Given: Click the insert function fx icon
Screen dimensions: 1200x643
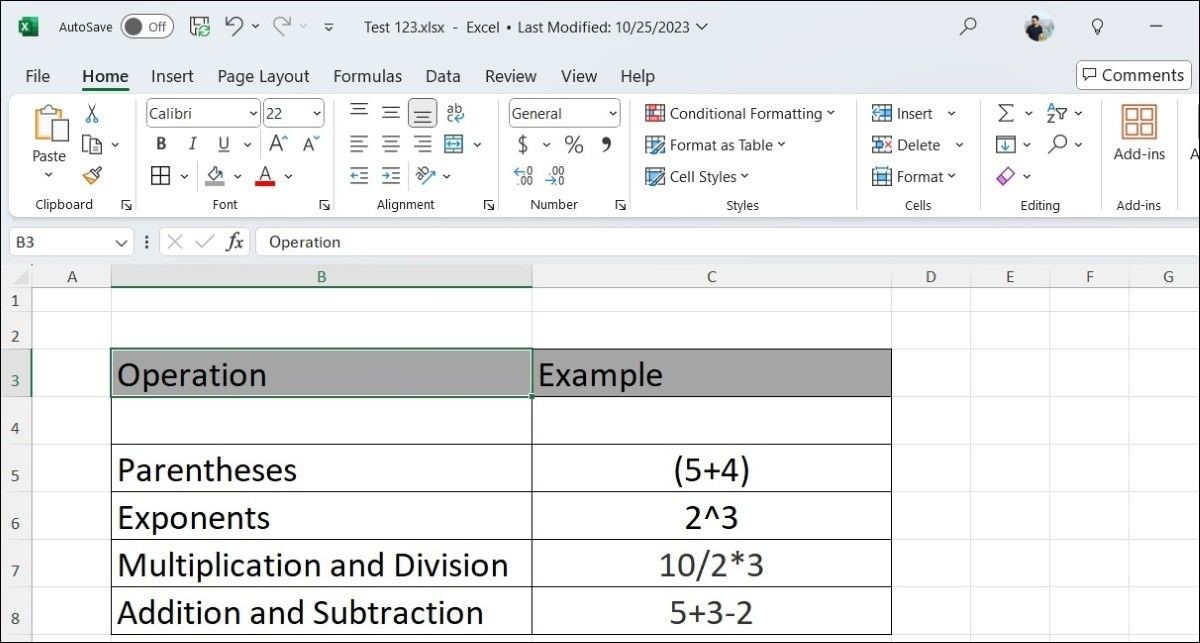Looking at the screenshot, I should coord(234,241).
